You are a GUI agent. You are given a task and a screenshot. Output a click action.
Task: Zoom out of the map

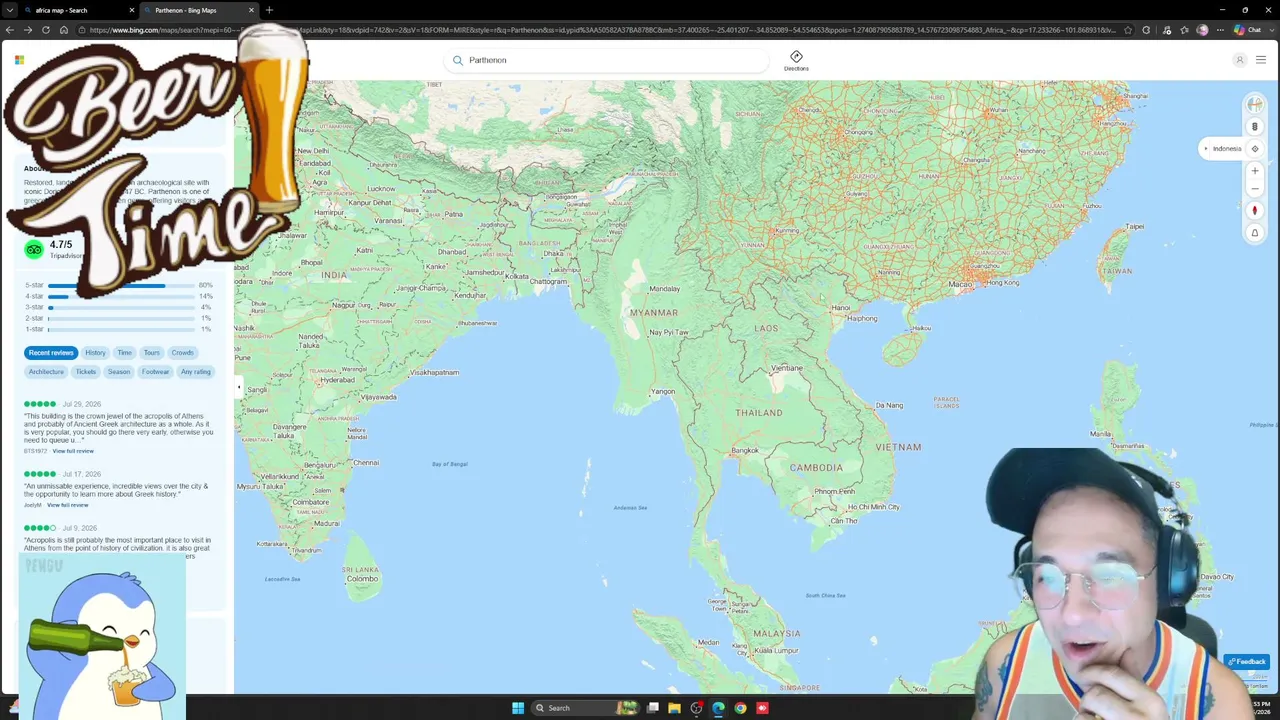pyautogui.click(x=1255, y=189)
